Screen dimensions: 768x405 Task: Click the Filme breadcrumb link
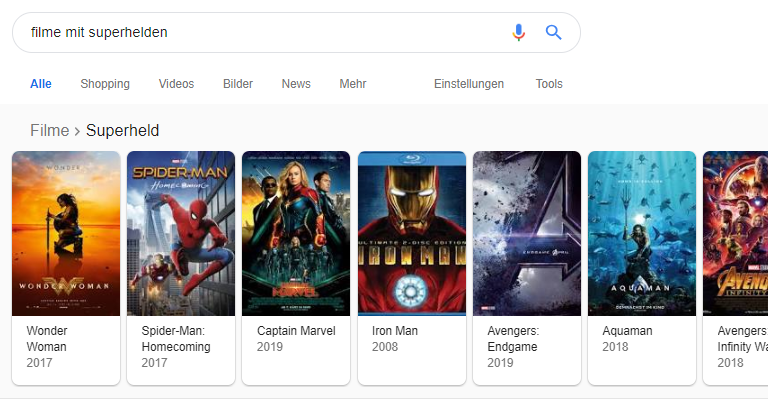(49, 131)
